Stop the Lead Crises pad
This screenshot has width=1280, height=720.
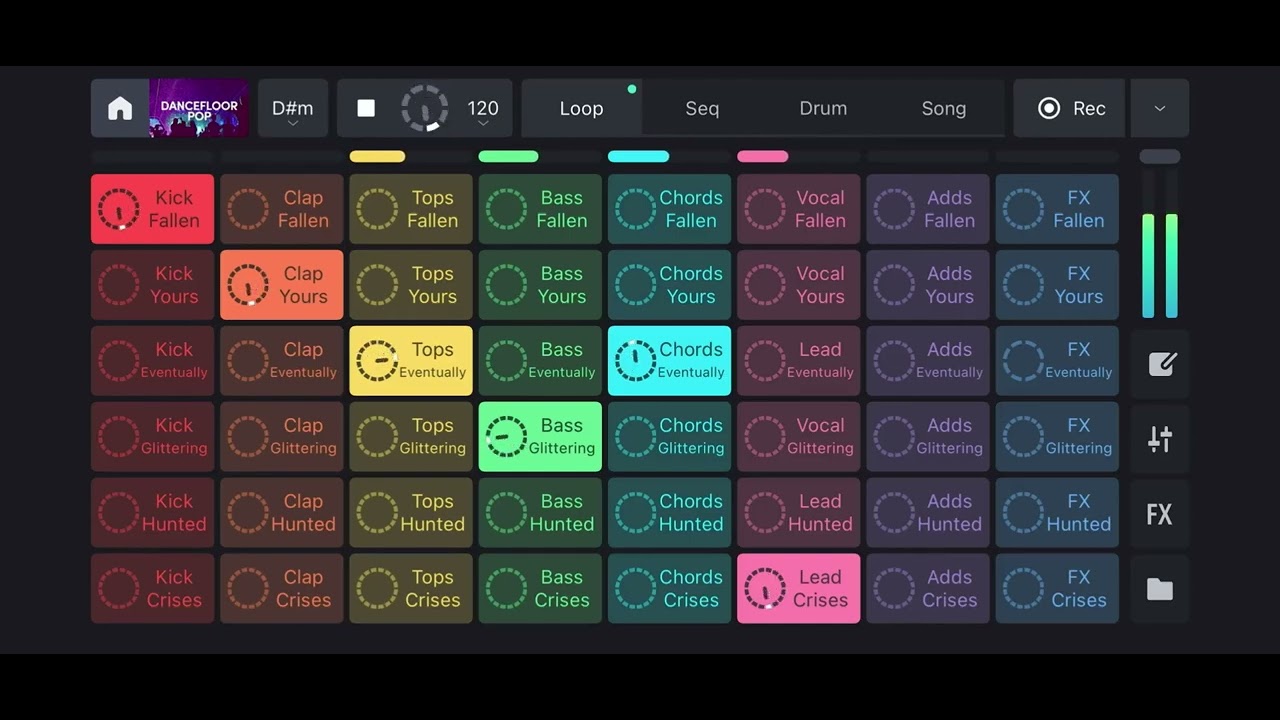pyautogui.click(x=798, y=588)
